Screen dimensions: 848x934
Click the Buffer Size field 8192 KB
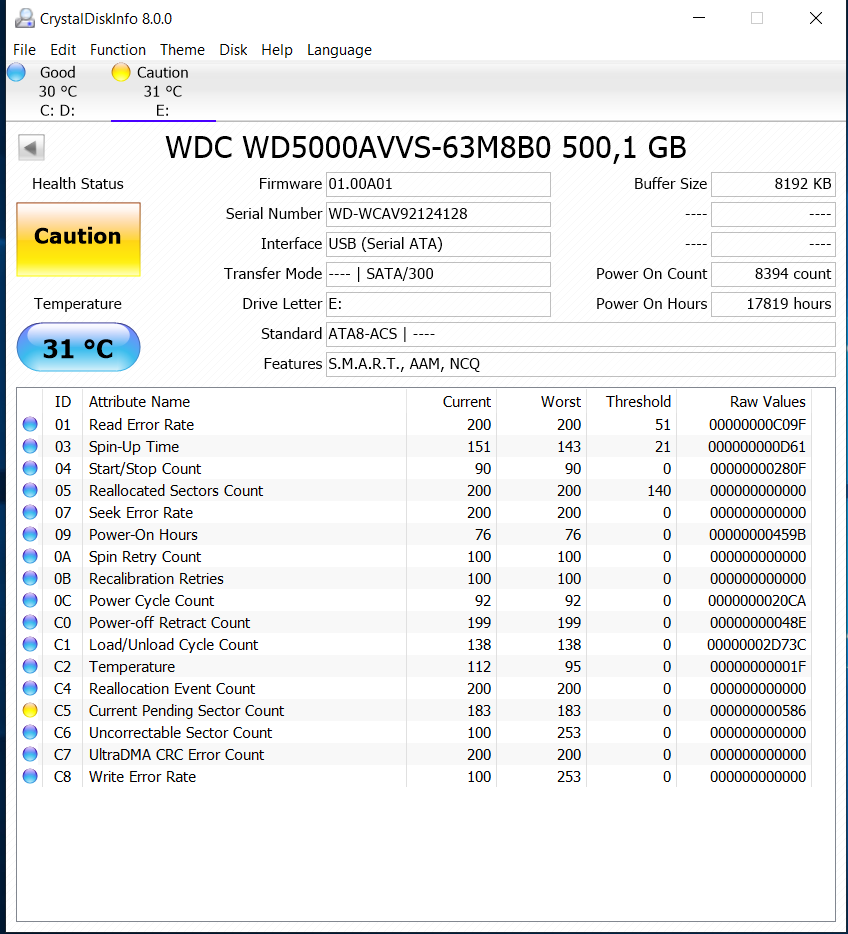pos(774,184)
